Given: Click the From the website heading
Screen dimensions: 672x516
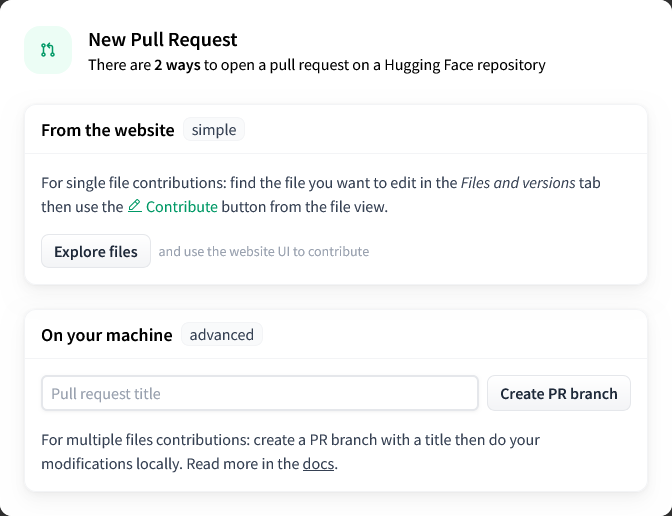Looking at the screenshot, I should click(x=108, y=130).
